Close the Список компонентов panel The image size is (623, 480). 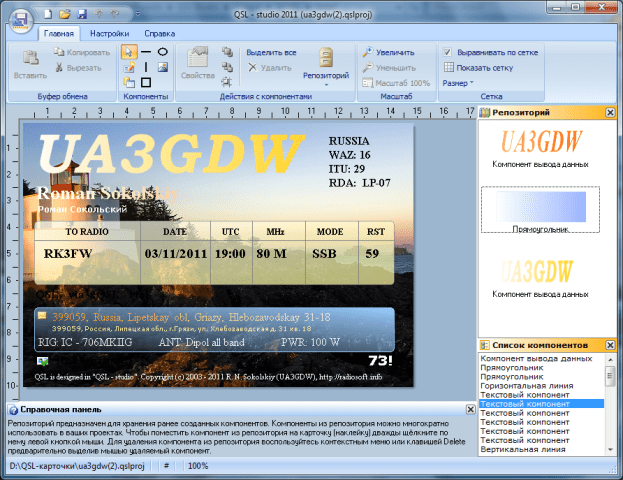pos(610,345)
